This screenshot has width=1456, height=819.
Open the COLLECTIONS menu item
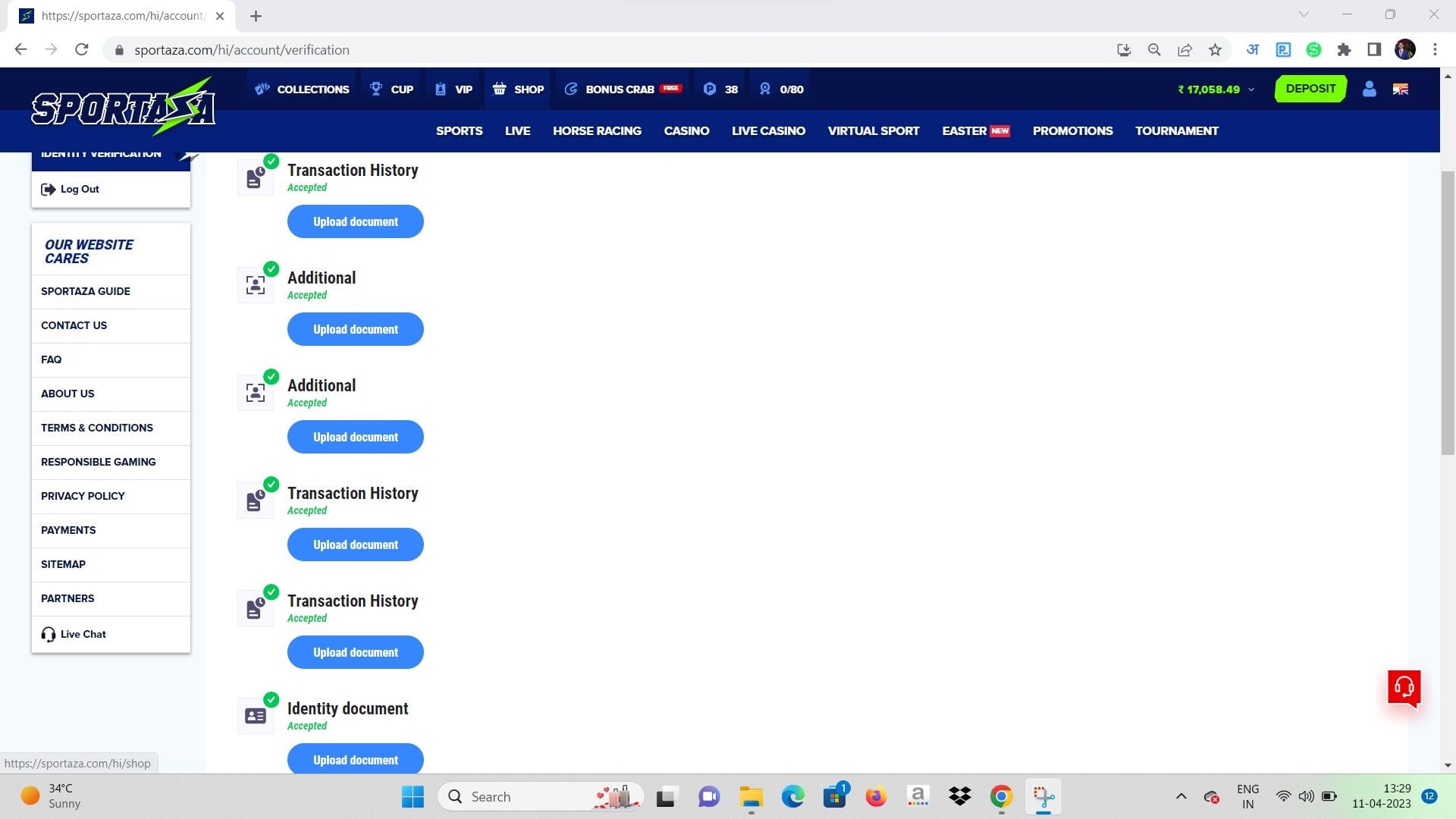pos(302,89)
